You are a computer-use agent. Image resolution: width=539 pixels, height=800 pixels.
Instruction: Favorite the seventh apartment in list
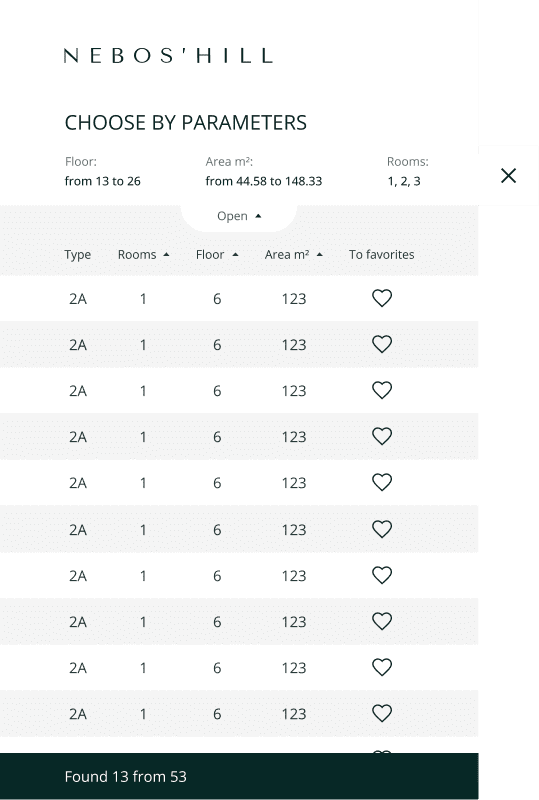[x=382, y=575]
